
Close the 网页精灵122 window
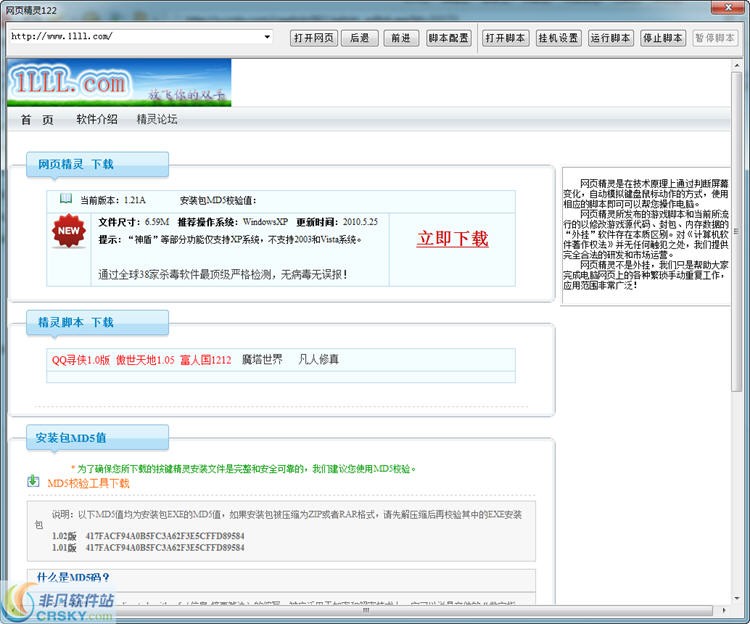[728, 7]
